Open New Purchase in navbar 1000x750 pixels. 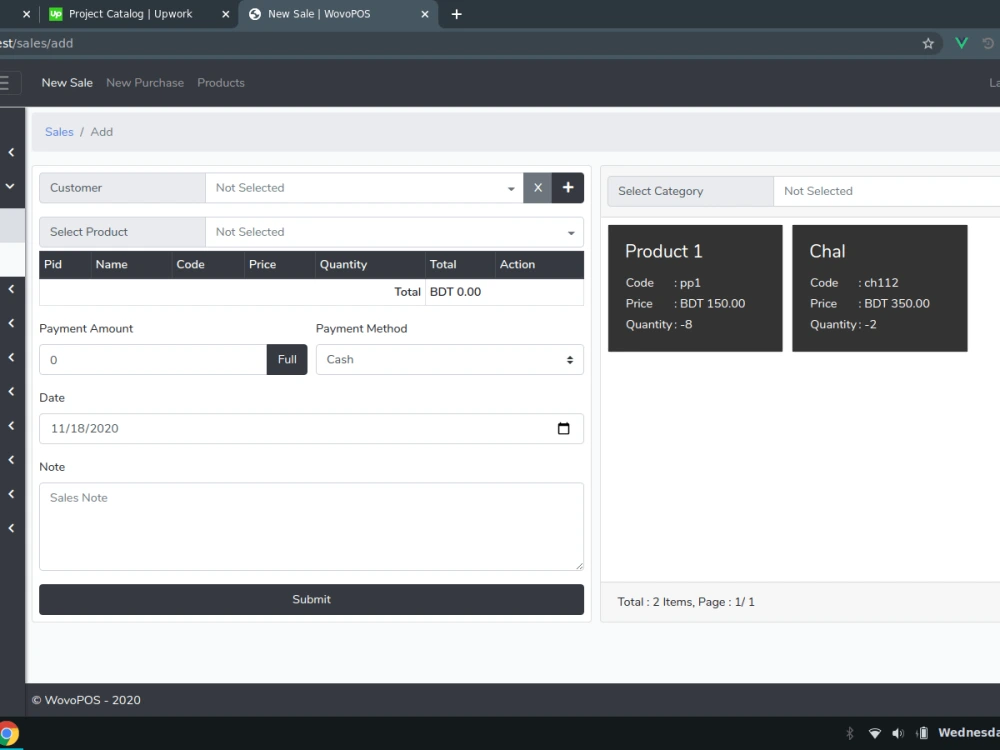coord(145,83)
